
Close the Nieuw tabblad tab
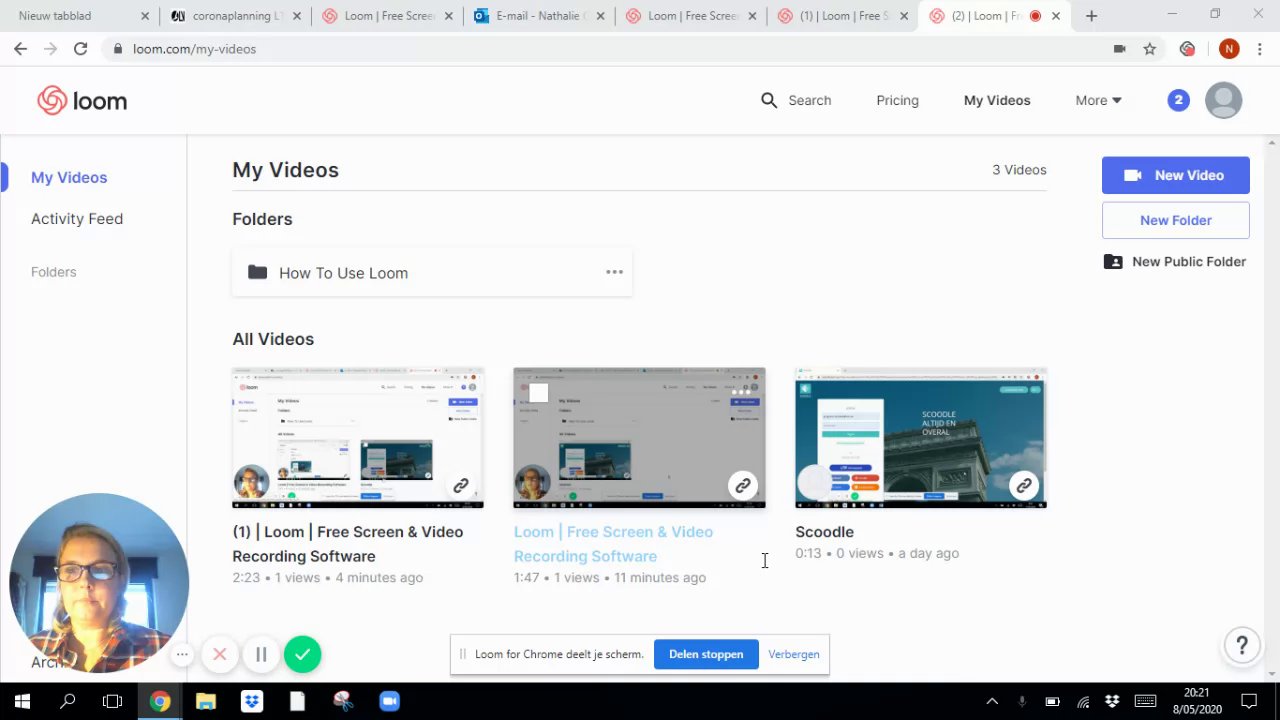tap(144, 16)
